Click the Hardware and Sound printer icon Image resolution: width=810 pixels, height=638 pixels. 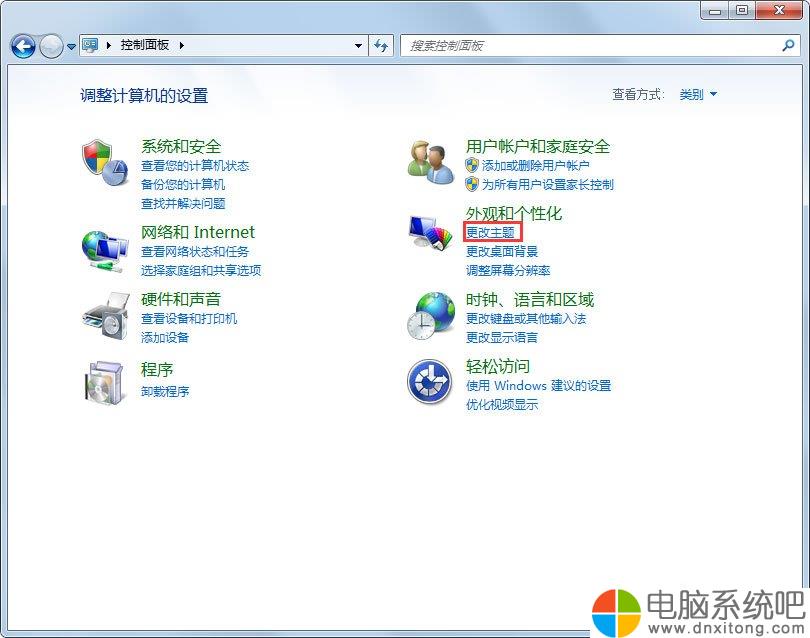(x=106, y=316)
